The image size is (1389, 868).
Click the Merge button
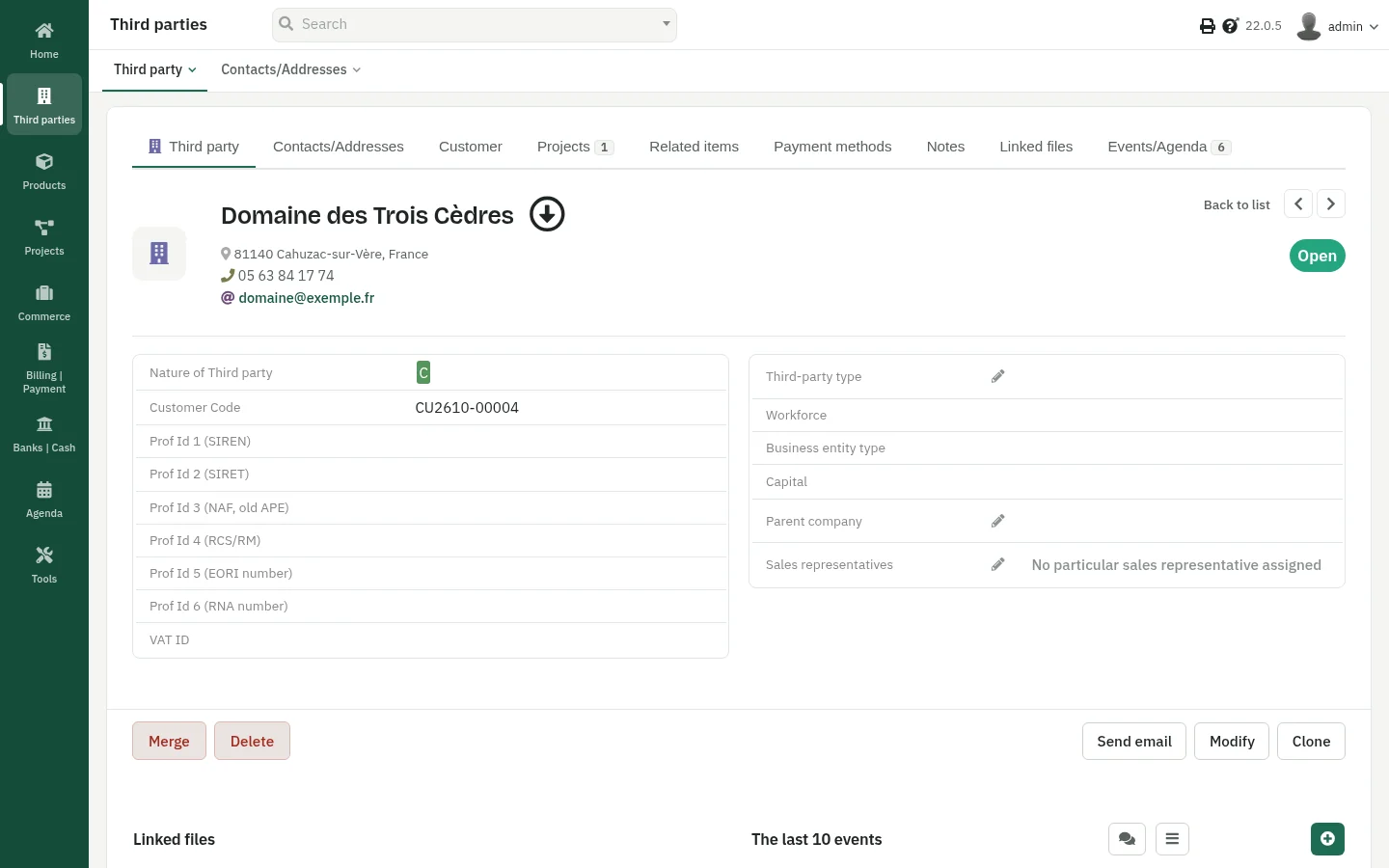click(x=169, y=741)
